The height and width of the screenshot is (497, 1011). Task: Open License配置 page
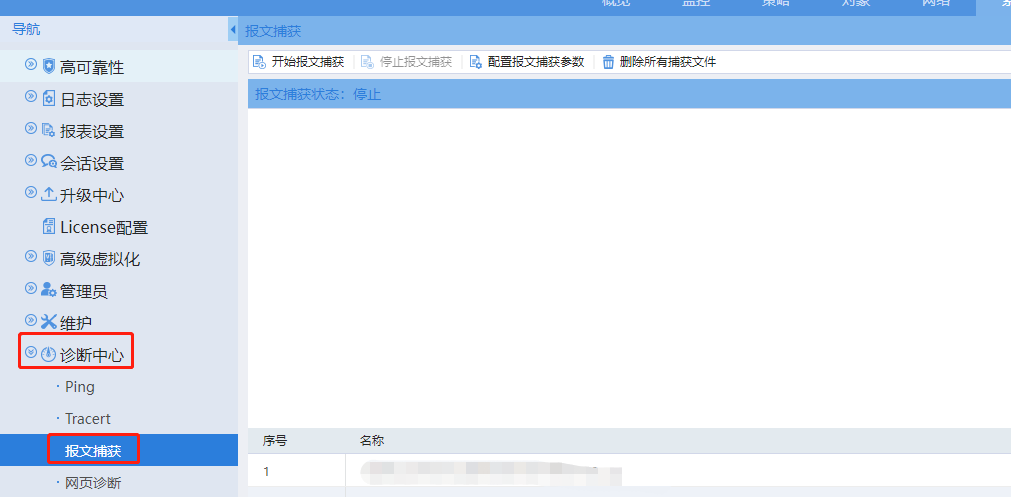[104, 228]
